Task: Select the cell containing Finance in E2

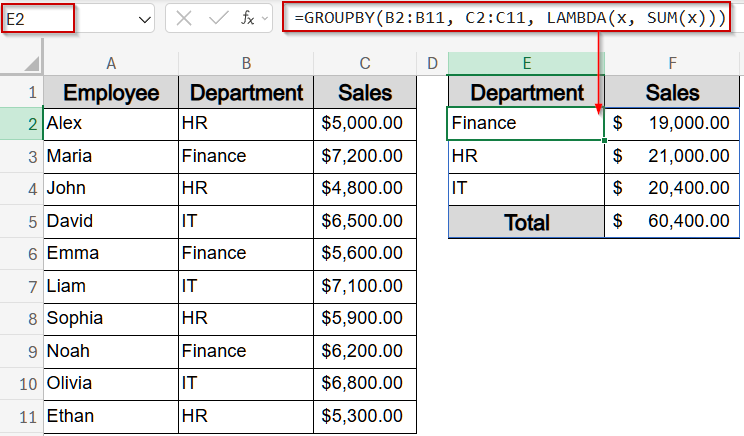Action: pos(526,124)
